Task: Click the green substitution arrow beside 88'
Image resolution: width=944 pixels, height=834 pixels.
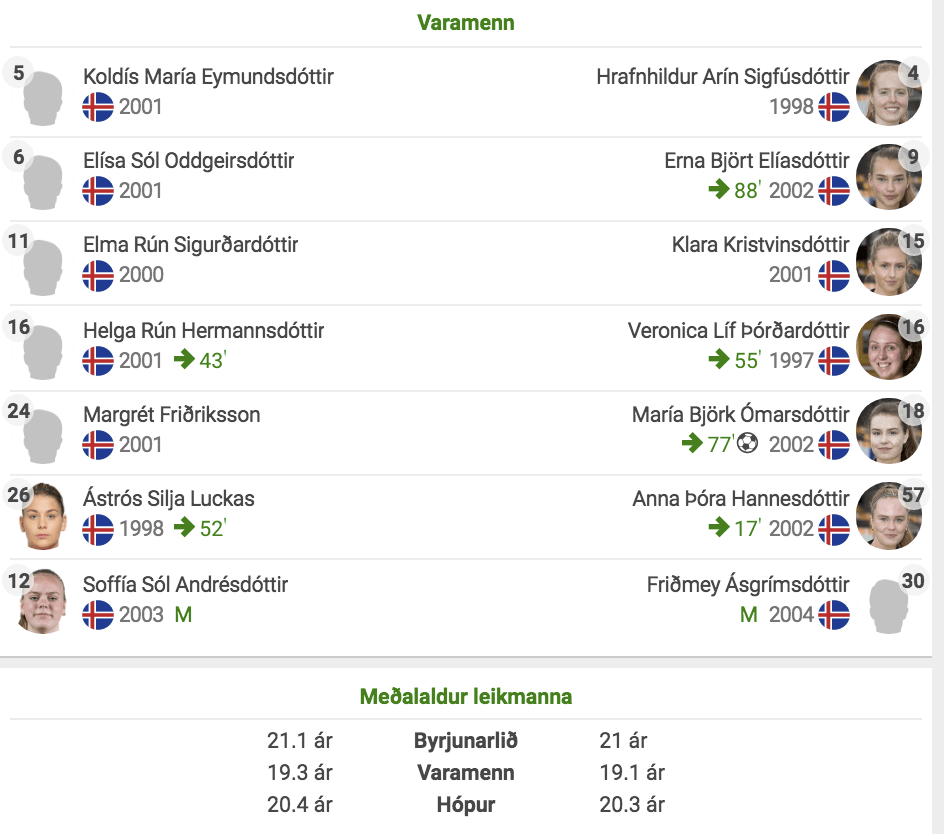Action: tap(719, 188)
